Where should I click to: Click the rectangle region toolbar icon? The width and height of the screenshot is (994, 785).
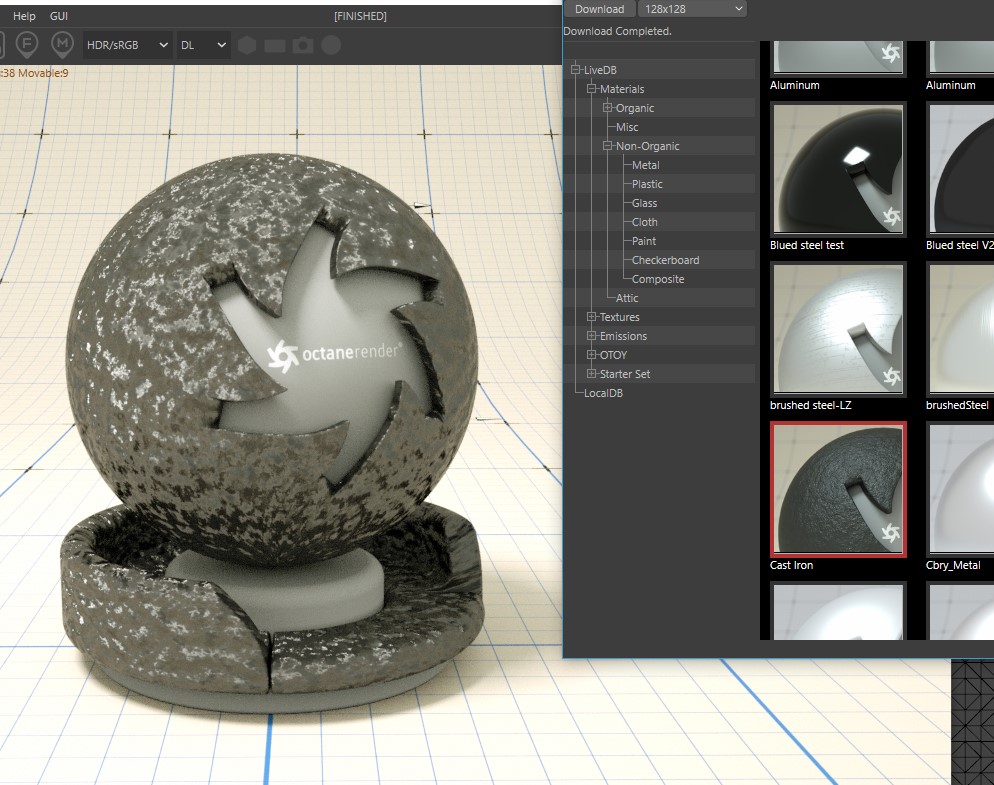coord(274,46)
